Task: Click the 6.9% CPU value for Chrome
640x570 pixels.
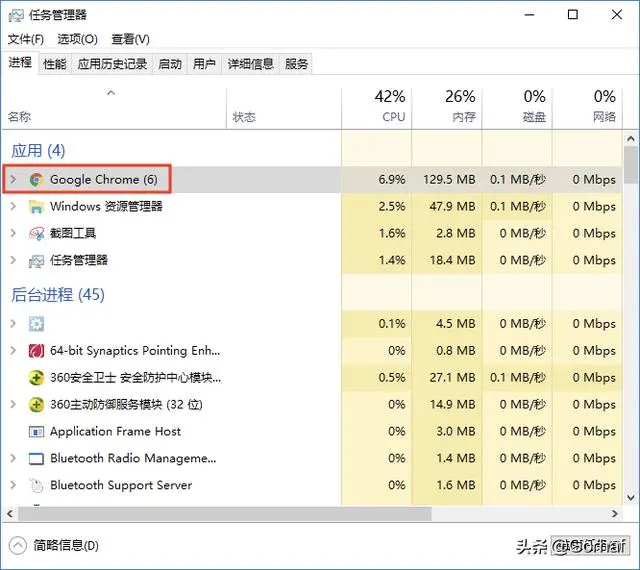Action: pyautogui.click(x=392, y=180)
